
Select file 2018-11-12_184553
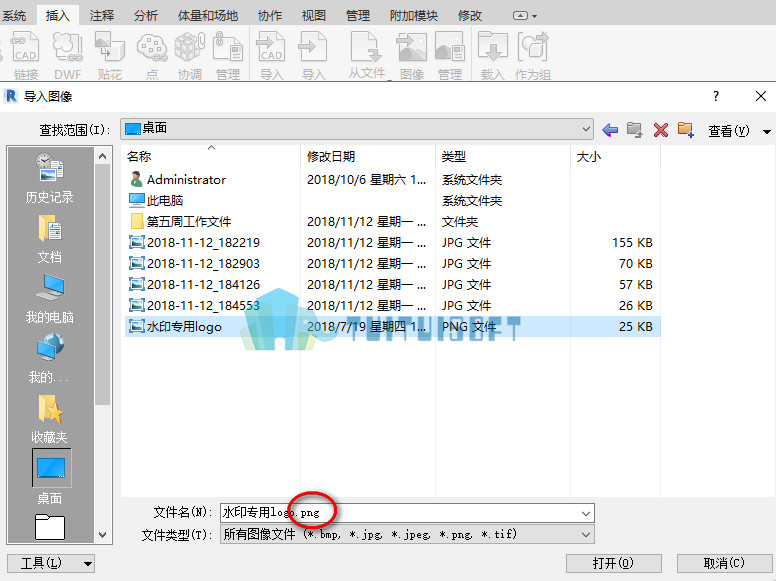(x=392, y=305)
